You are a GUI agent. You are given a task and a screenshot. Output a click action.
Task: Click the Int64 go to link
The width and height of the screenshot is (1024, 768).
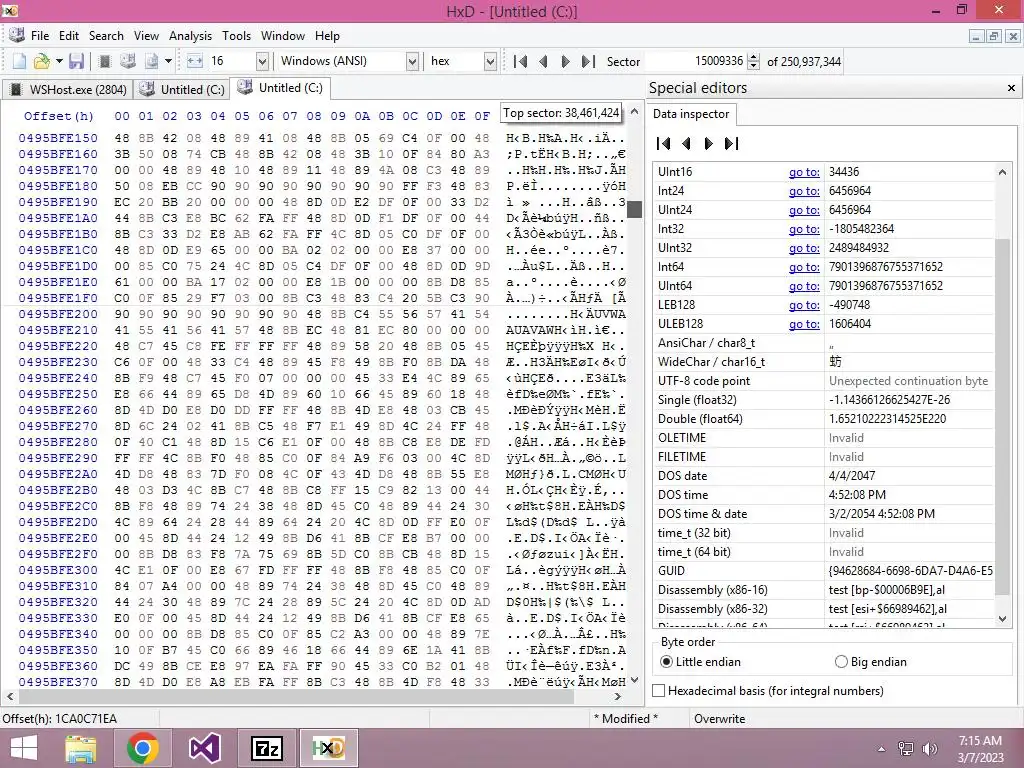pos(804,266)
